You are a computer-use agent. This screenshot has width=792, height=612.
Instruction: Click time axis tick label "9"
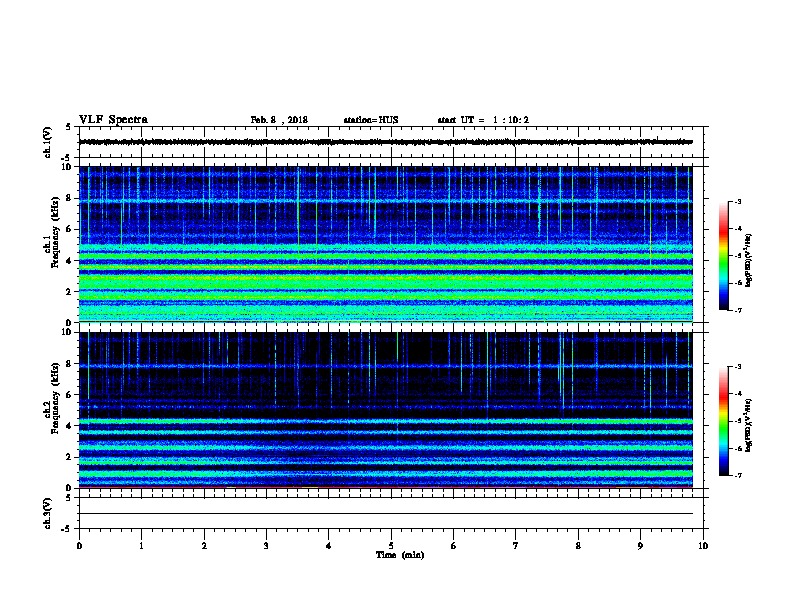(640, 546)
